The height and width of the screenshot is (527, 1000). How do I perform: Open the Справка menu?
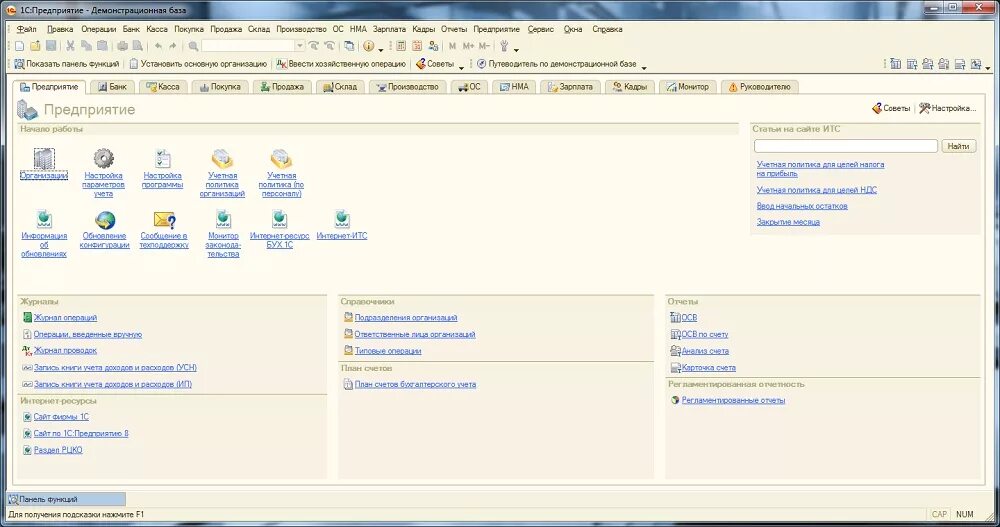click(x=607, y=29)
